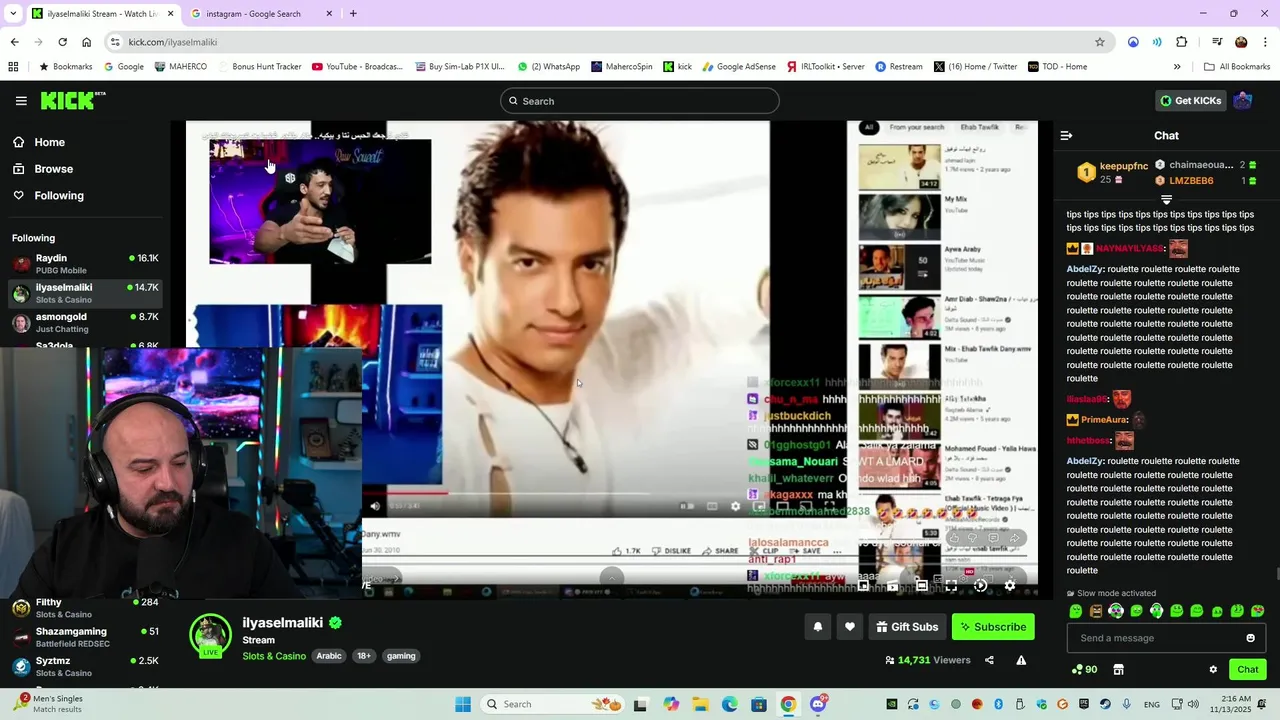Open the Chrome tab search dropdown
This screenshot has height=720, width=1280.
tap(13, 13)
